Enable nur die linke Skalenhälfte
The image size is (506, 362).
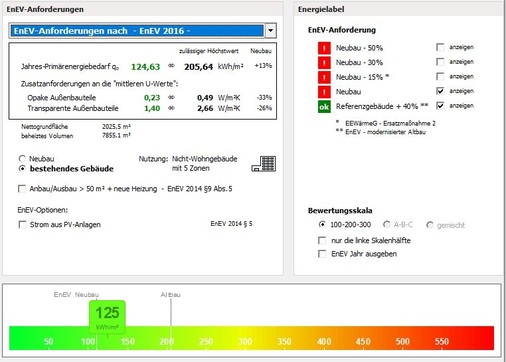(322, 240)
